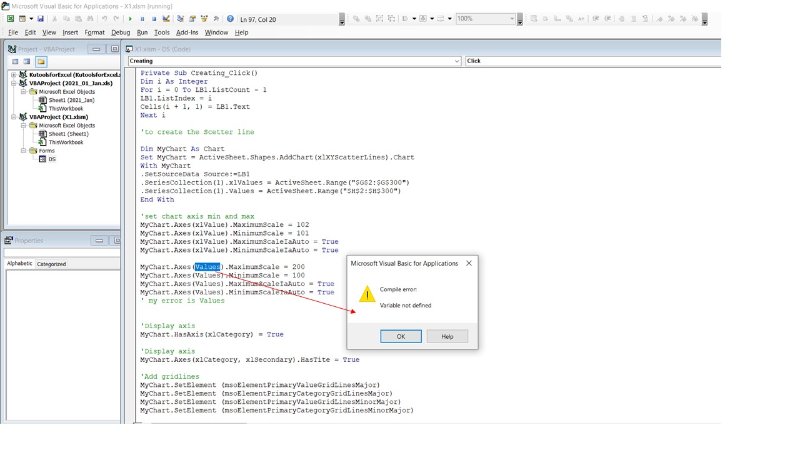Open the Creating object dropdown

[456, 60]
